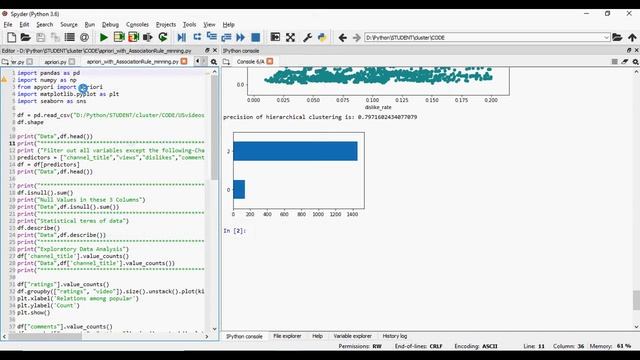This screenshot has height=360, width=640.
Task: Run the file with the green play button
Action: [104, 38]
